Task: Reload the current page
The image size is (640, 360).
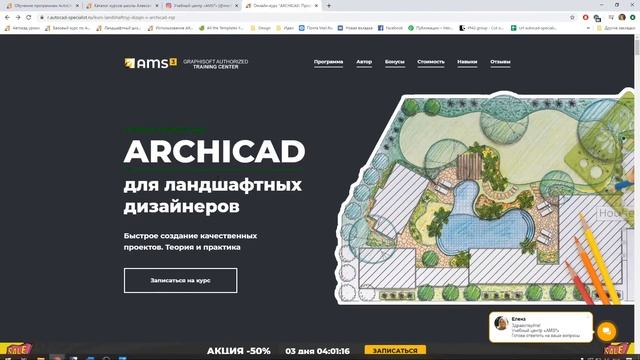Action: coord(29,18)
